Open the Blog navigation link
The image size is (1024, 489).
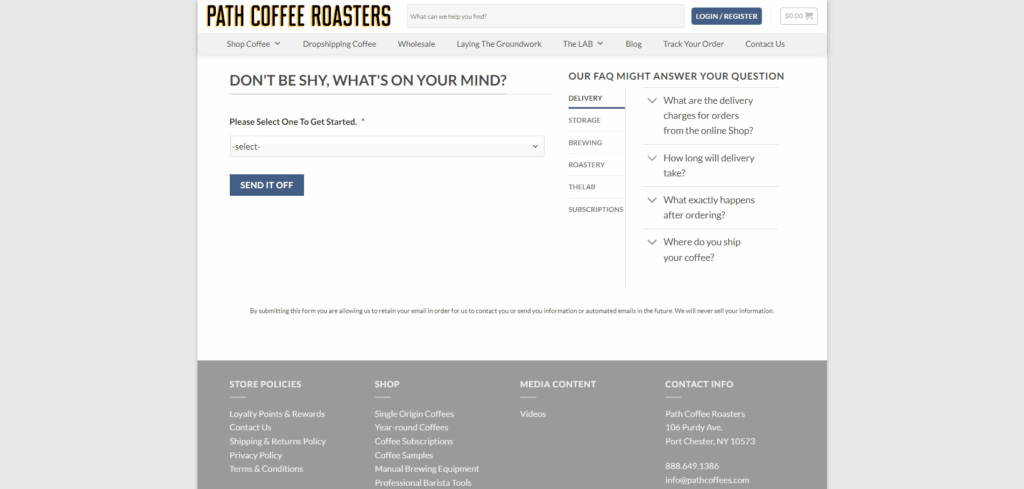click(633, 44)
